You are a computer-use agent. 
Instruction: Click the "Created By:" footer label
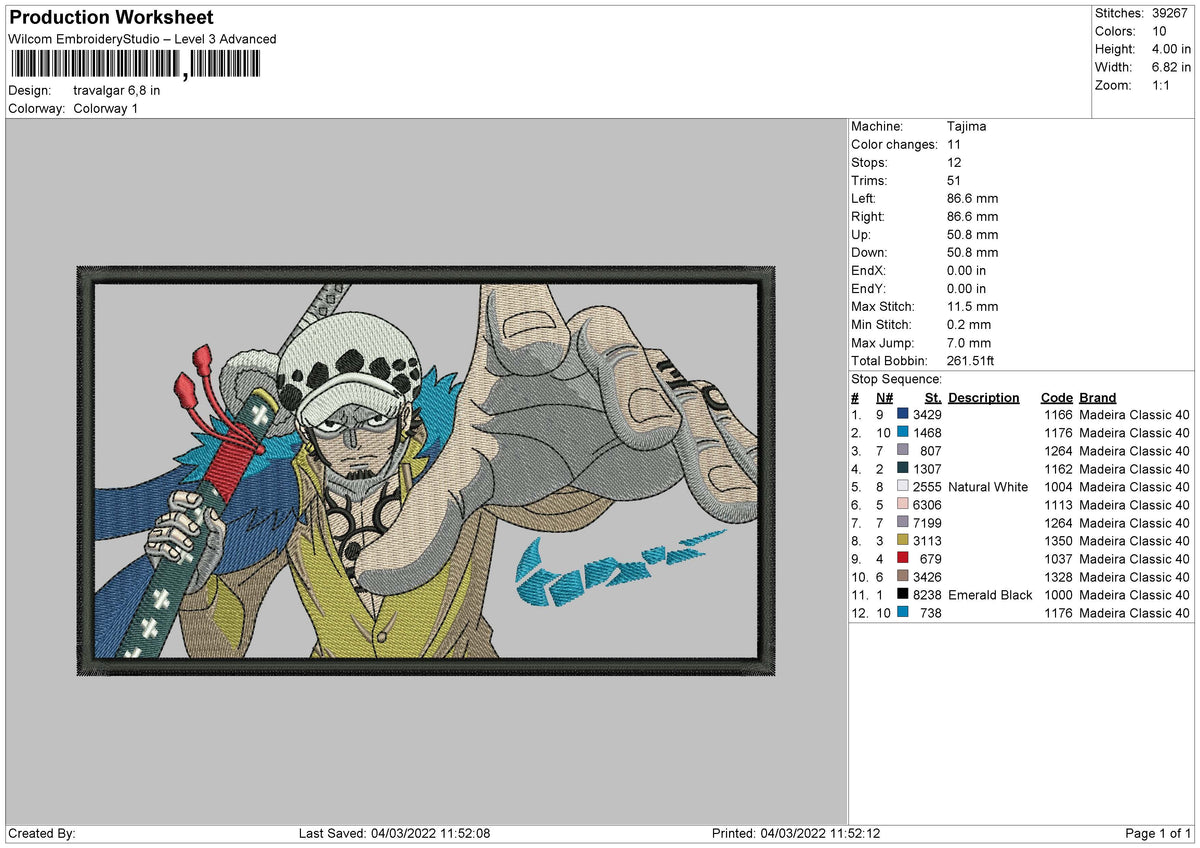click(42, 833)
